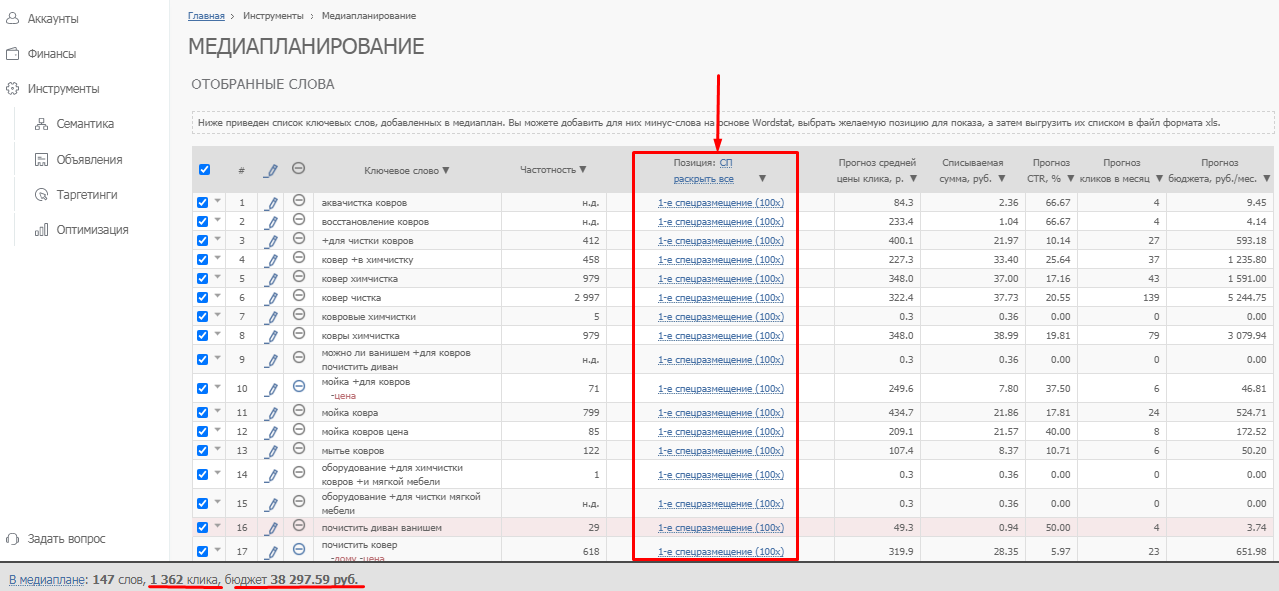1279x591 pixels.
Task: Toggle the select-all checkbox in table header
Action: [x=204, y=170]
